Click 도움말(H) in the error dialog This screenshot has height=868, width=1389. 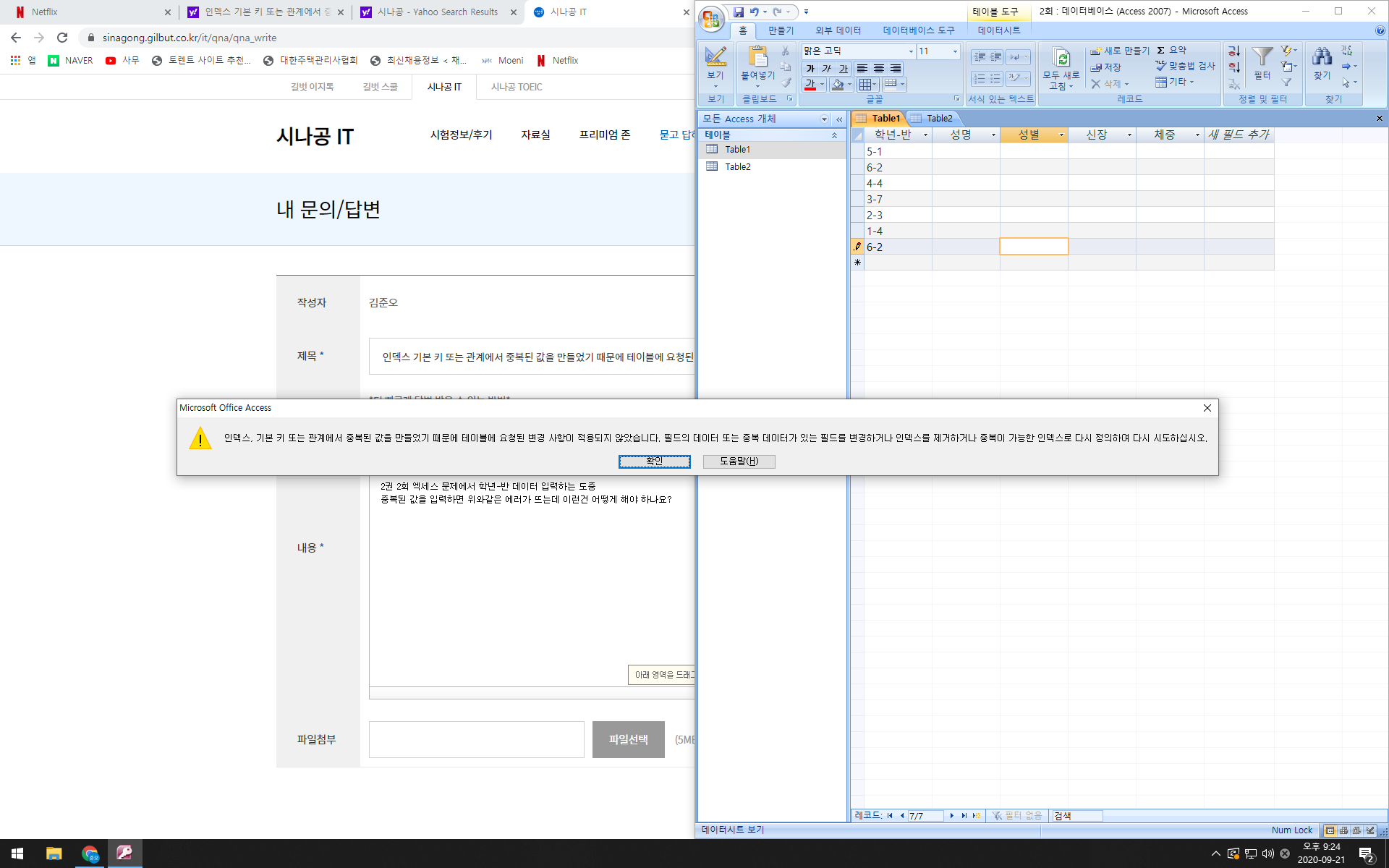coord(739,461)
